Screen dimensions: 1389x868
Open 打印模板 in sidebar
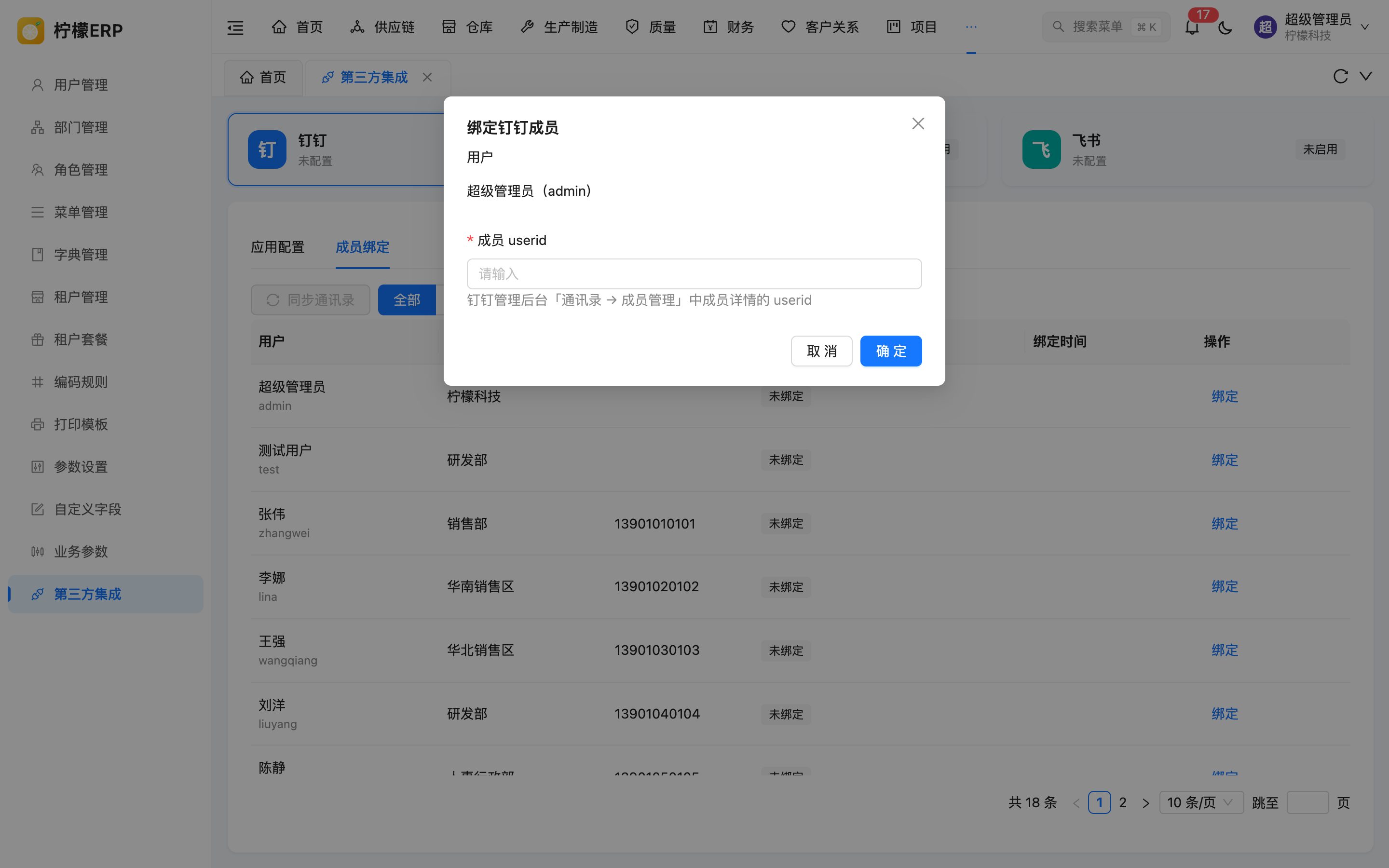pos(106,425)
